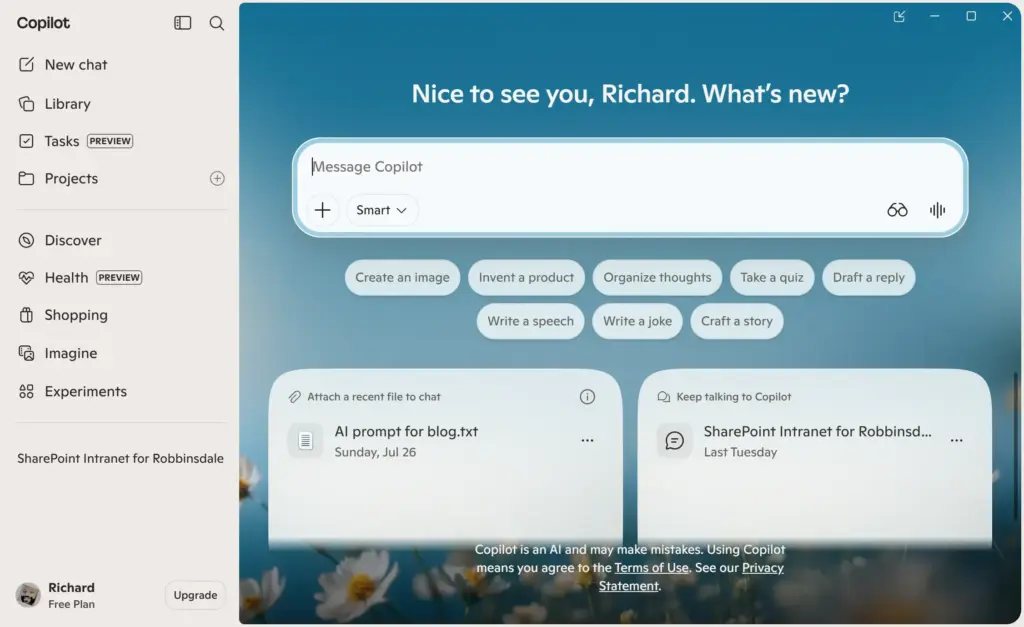Click the Library icon in sidebar
The image size is (1024, 627).
26,104
